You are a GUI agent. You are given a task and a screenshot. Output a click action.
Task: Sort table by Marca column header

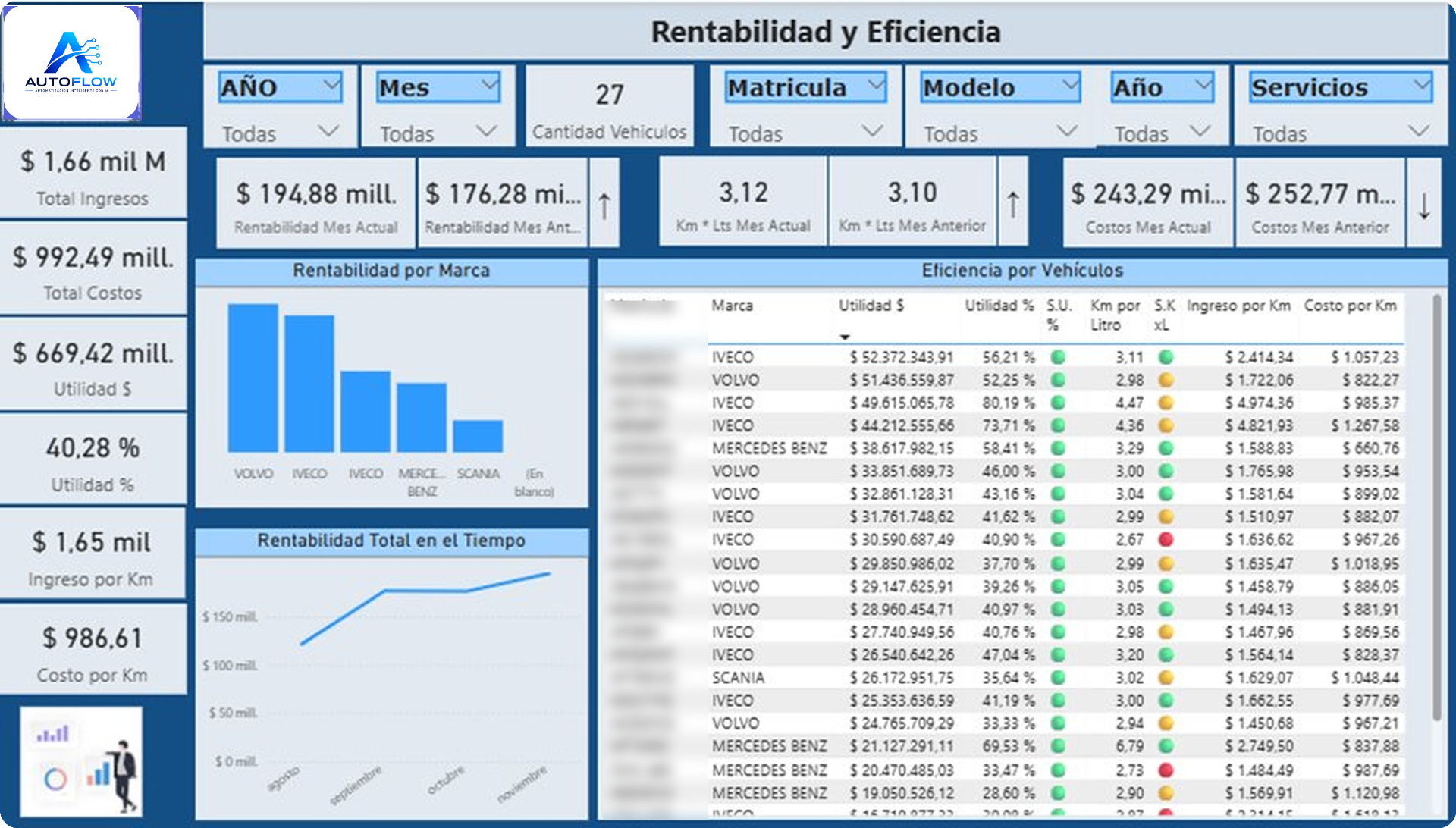pyautogui.click(x=732, y=306)
